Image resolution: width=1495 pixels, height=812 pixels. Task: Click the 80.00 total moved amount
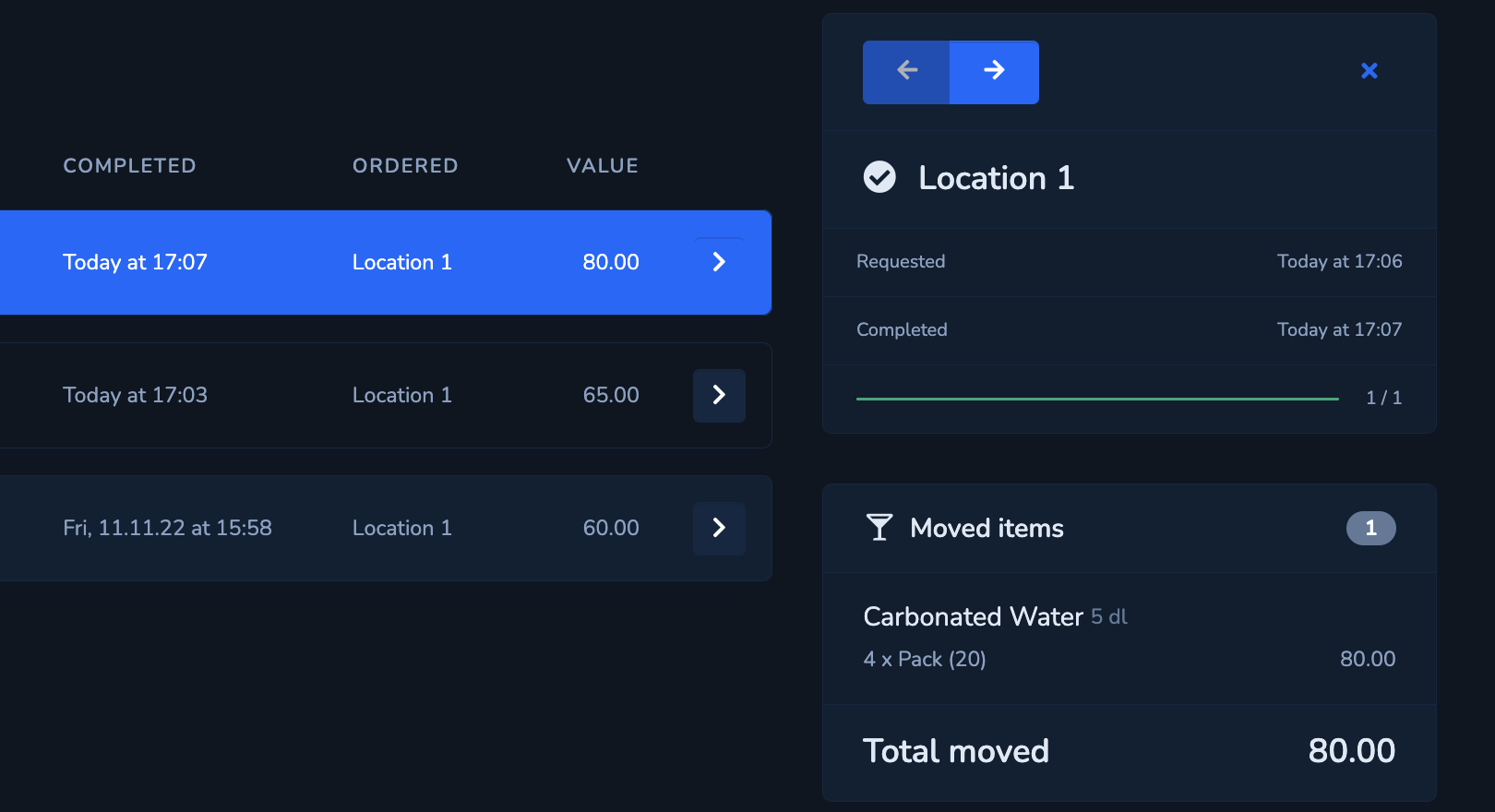1352,751
